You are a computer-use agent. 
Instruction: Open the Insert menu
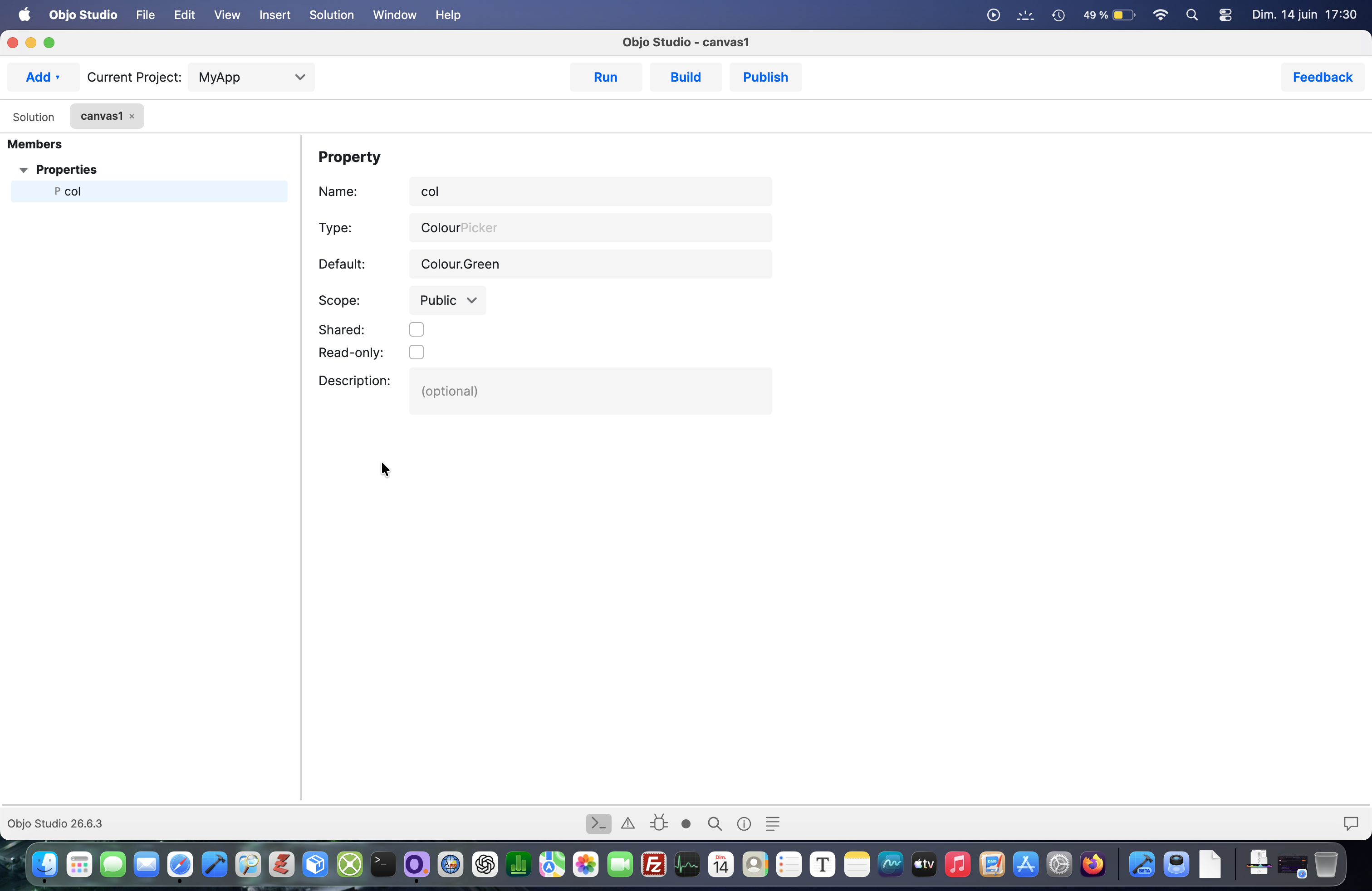274,15
